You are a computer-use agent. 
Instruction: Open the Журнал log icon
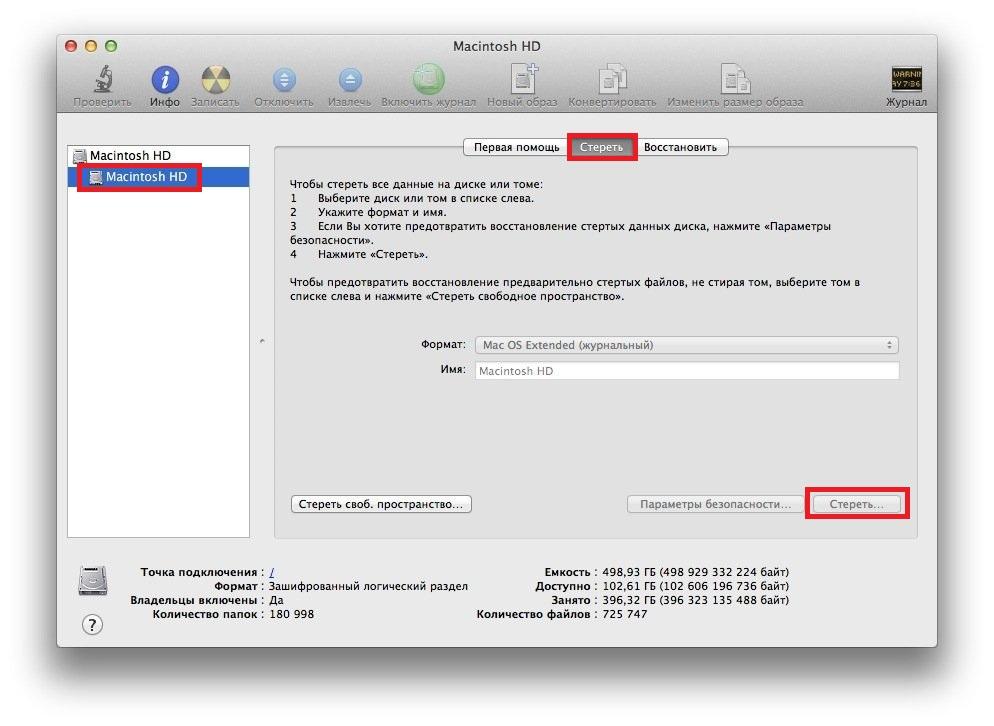pos(906,80)
